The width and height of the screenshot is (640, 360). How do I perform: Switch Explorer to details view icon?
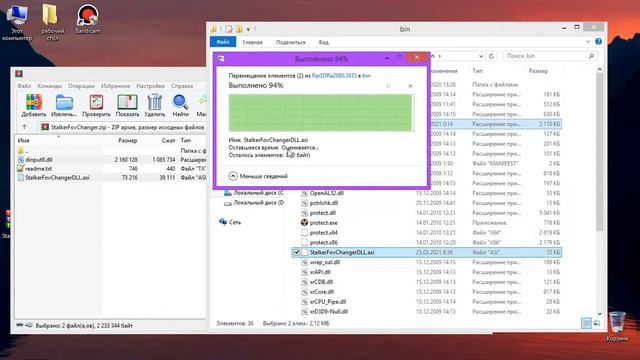(586, 324)
